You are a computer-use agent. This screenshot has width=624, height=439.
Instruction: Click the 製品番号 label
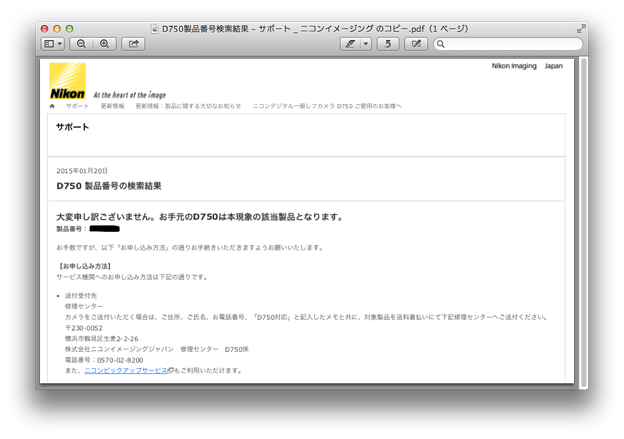(69, 229)
